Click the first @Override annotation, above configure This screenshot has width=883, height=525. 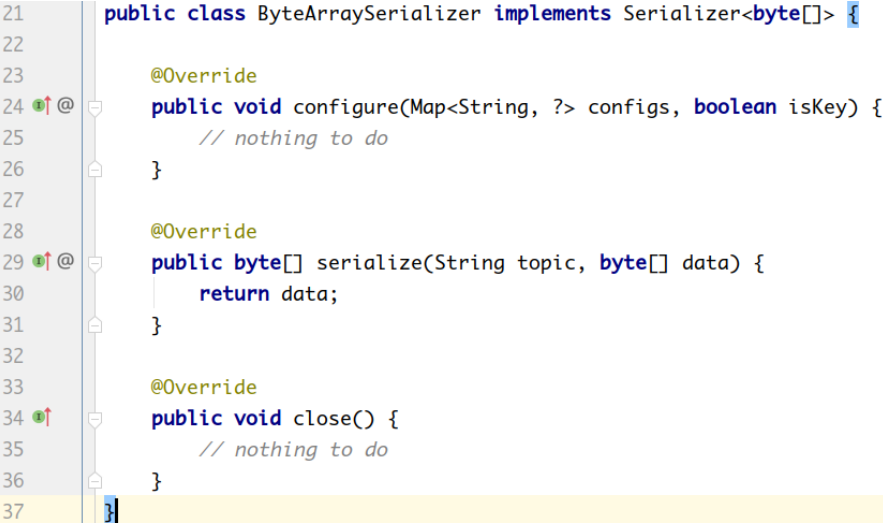tap(203, 76)
